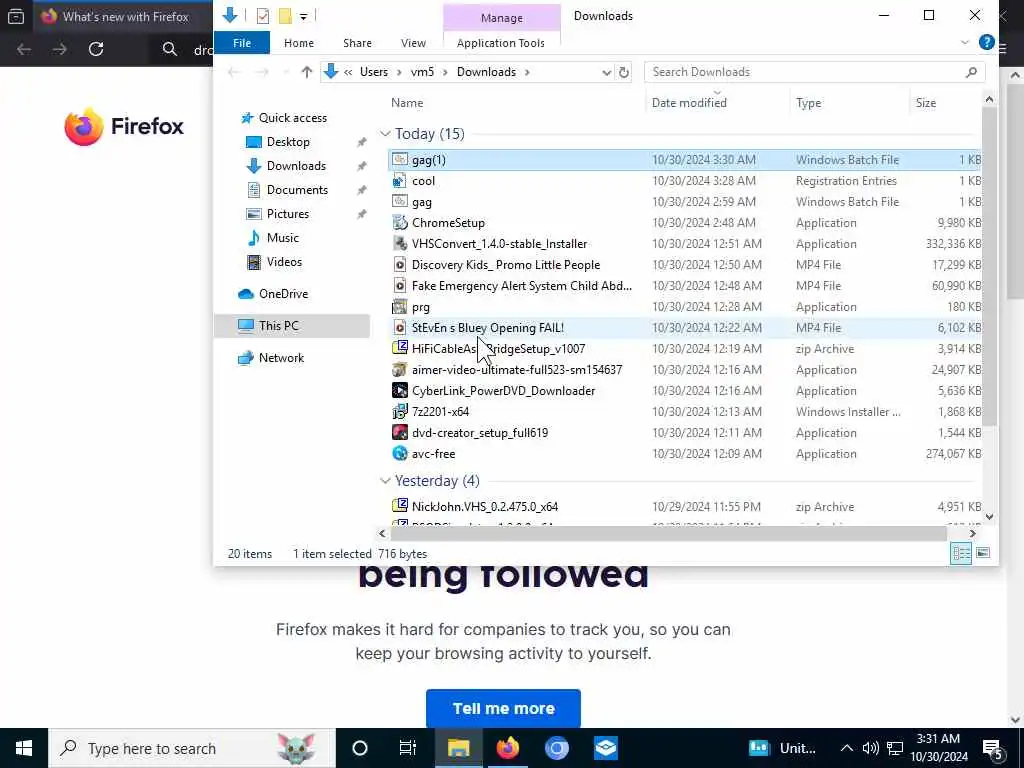Click the Tell me more button
The image size is (1024, 768).
[x=503, y=709]
